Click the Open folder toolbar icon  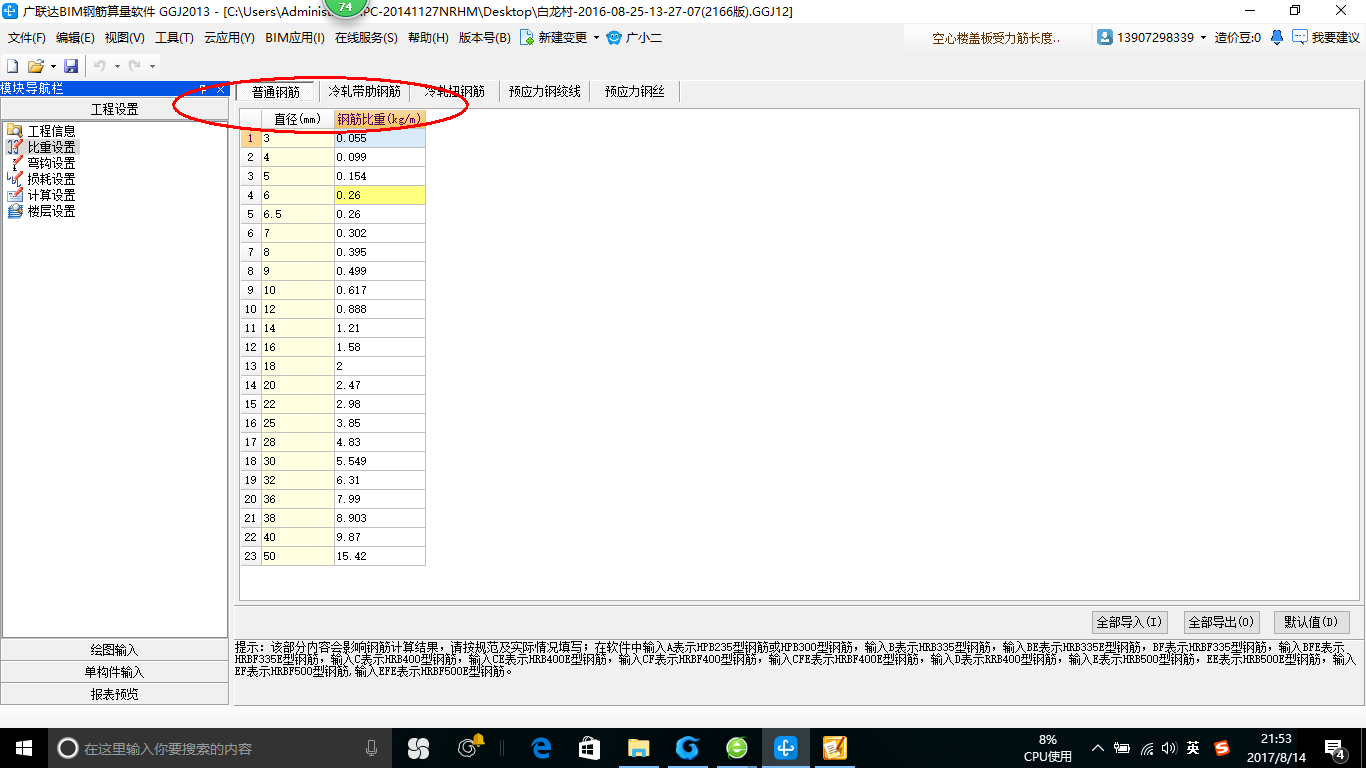pyautogui.click(x=36, y=66)
